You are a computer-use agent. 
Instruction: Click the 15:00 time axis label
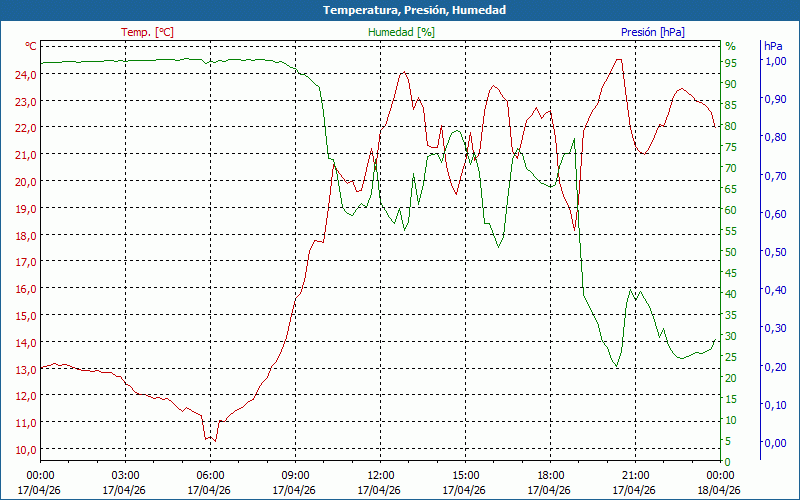(465, 475)
